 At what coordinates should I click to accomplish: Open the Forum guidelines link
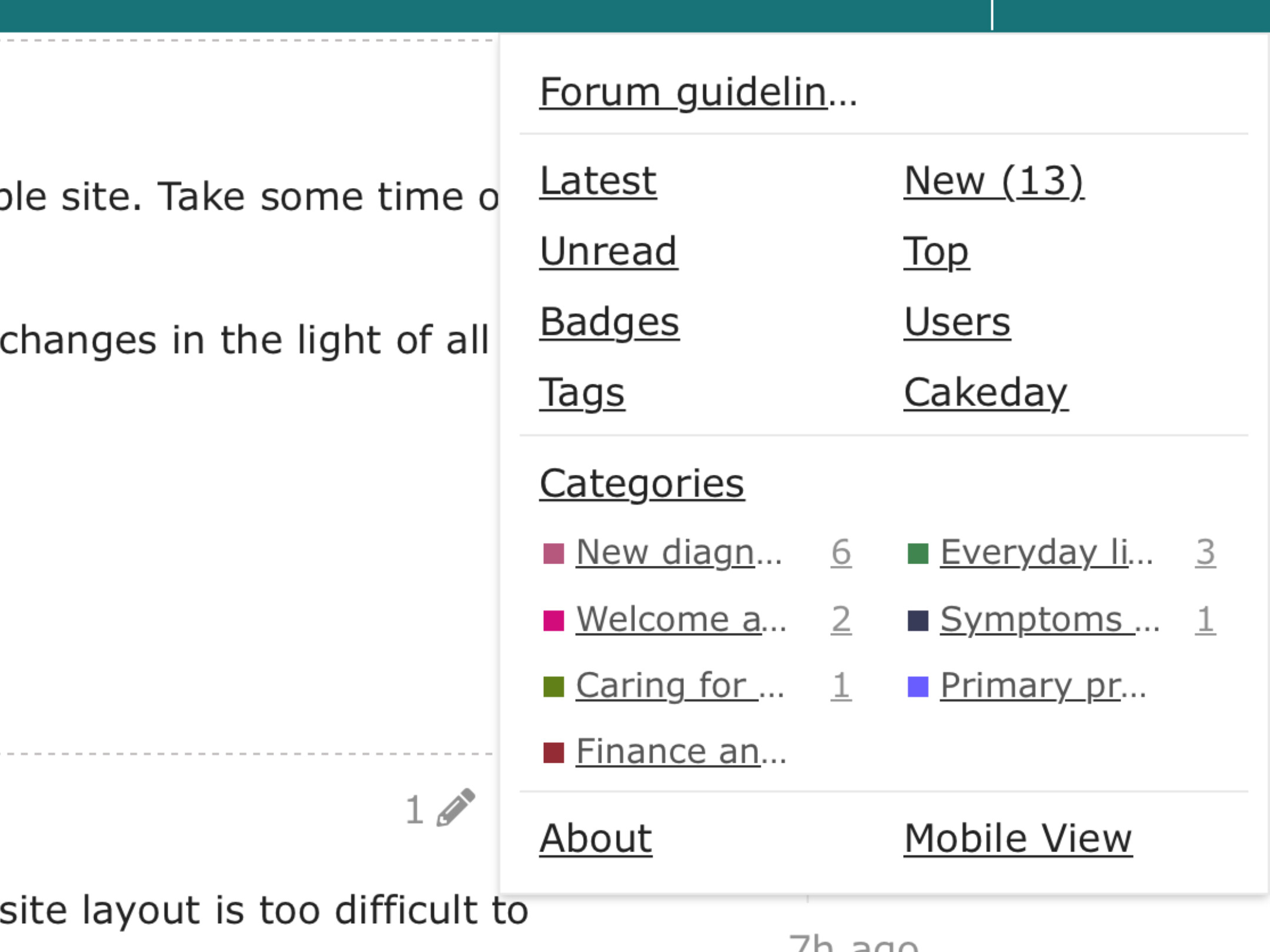[x=698, y=92]
